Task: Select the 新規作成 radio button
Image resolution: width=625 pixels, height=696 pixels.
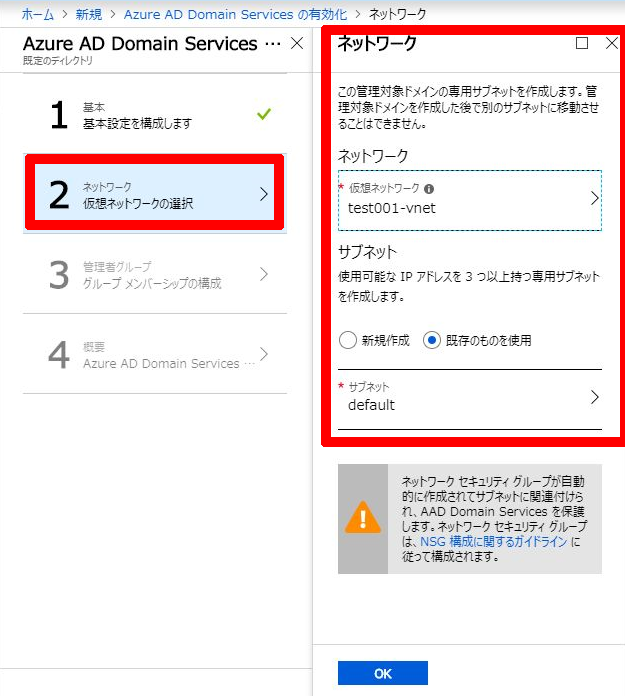Action: [x=348, y=340]
